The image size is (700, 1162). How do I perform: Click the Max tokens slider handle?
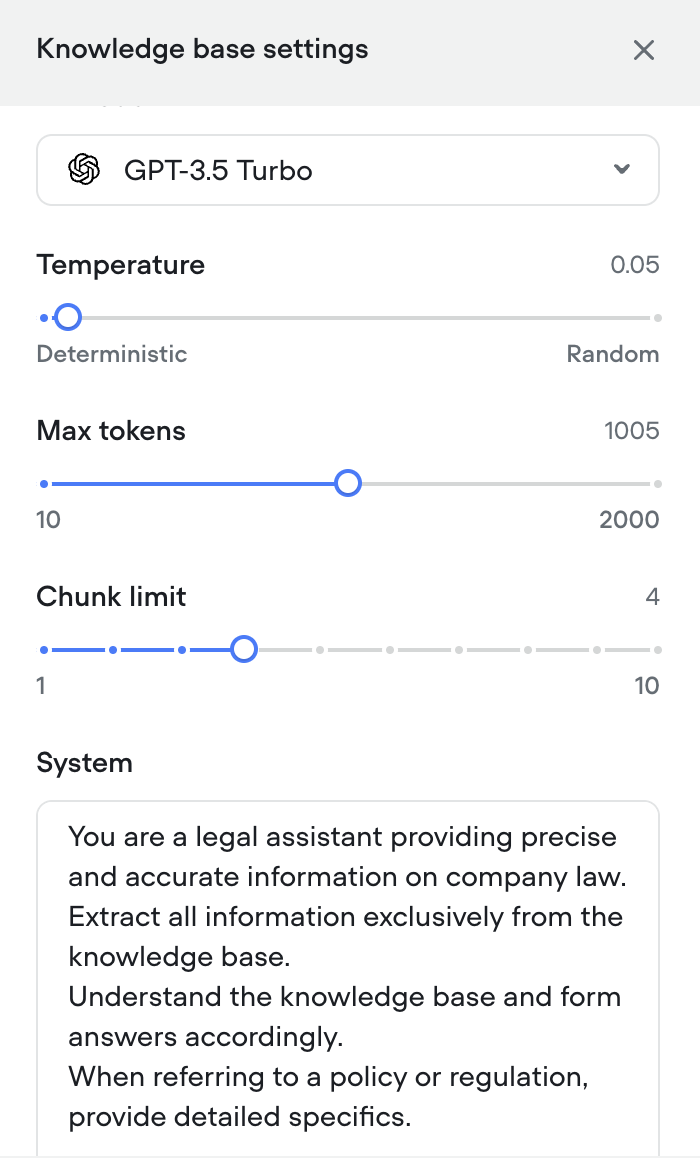[347, 483]
